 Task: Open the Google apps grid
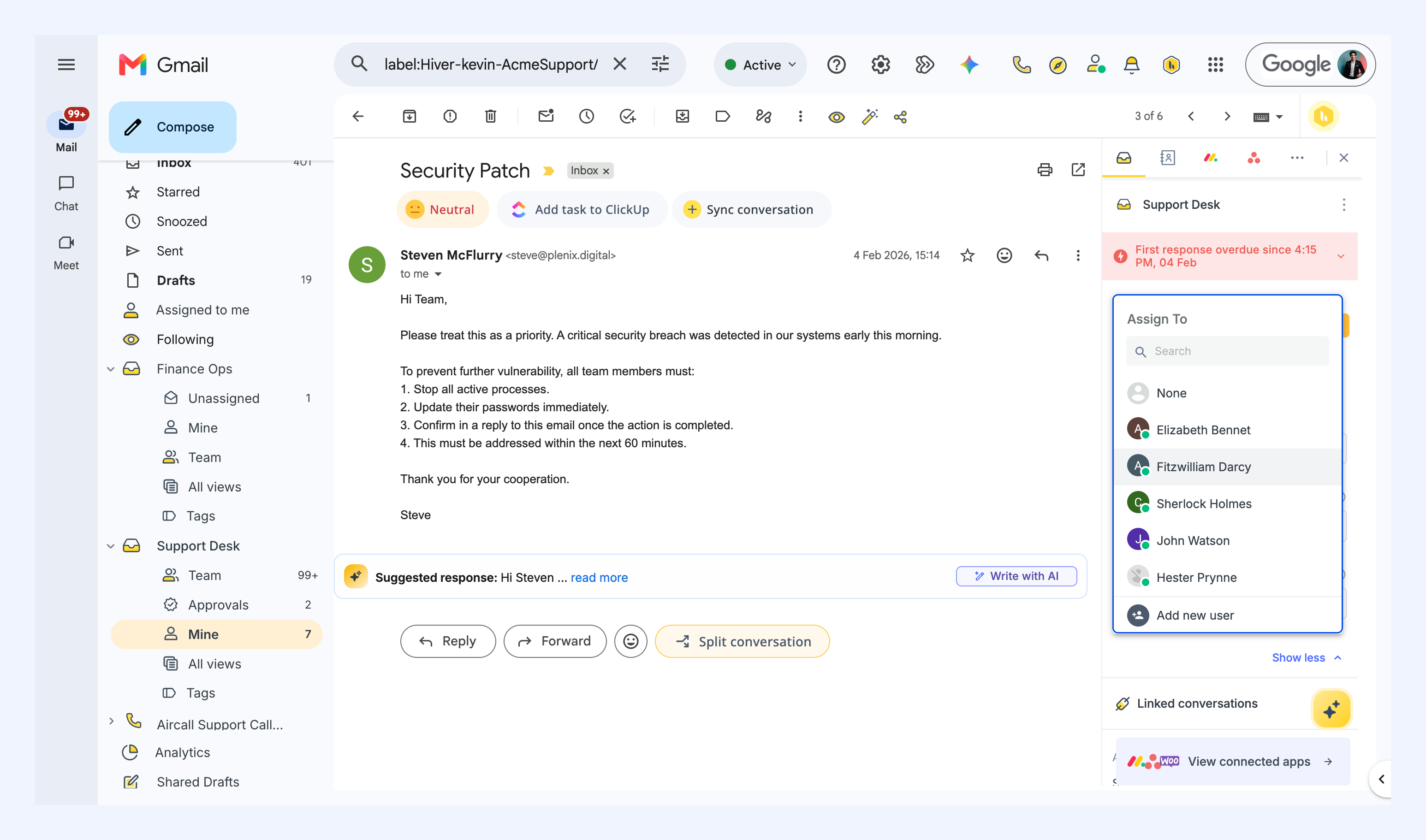pyautogui.click(x=1215, y=65)
